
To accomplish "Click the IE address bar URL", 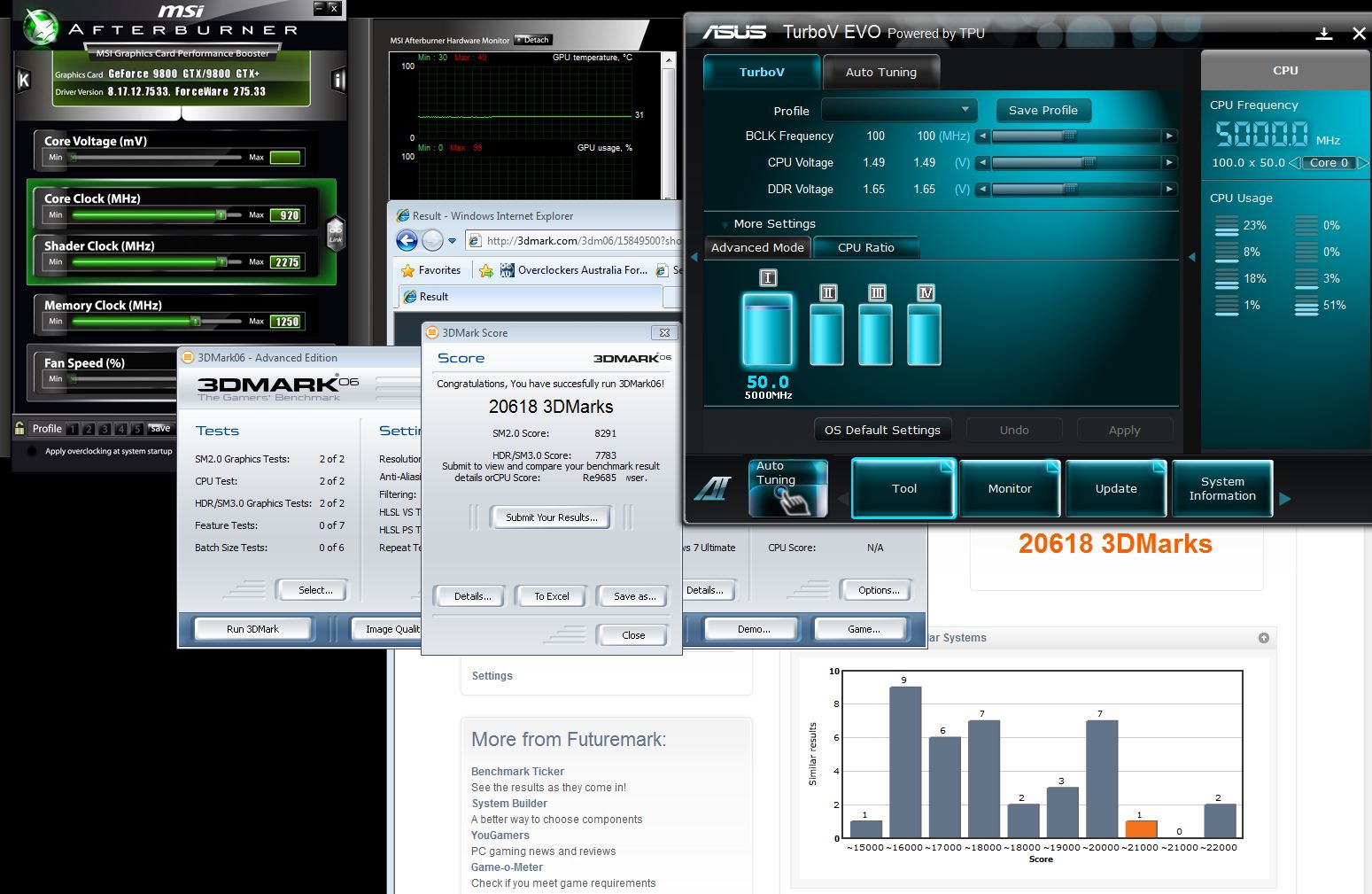I will [x=584, y=240].
